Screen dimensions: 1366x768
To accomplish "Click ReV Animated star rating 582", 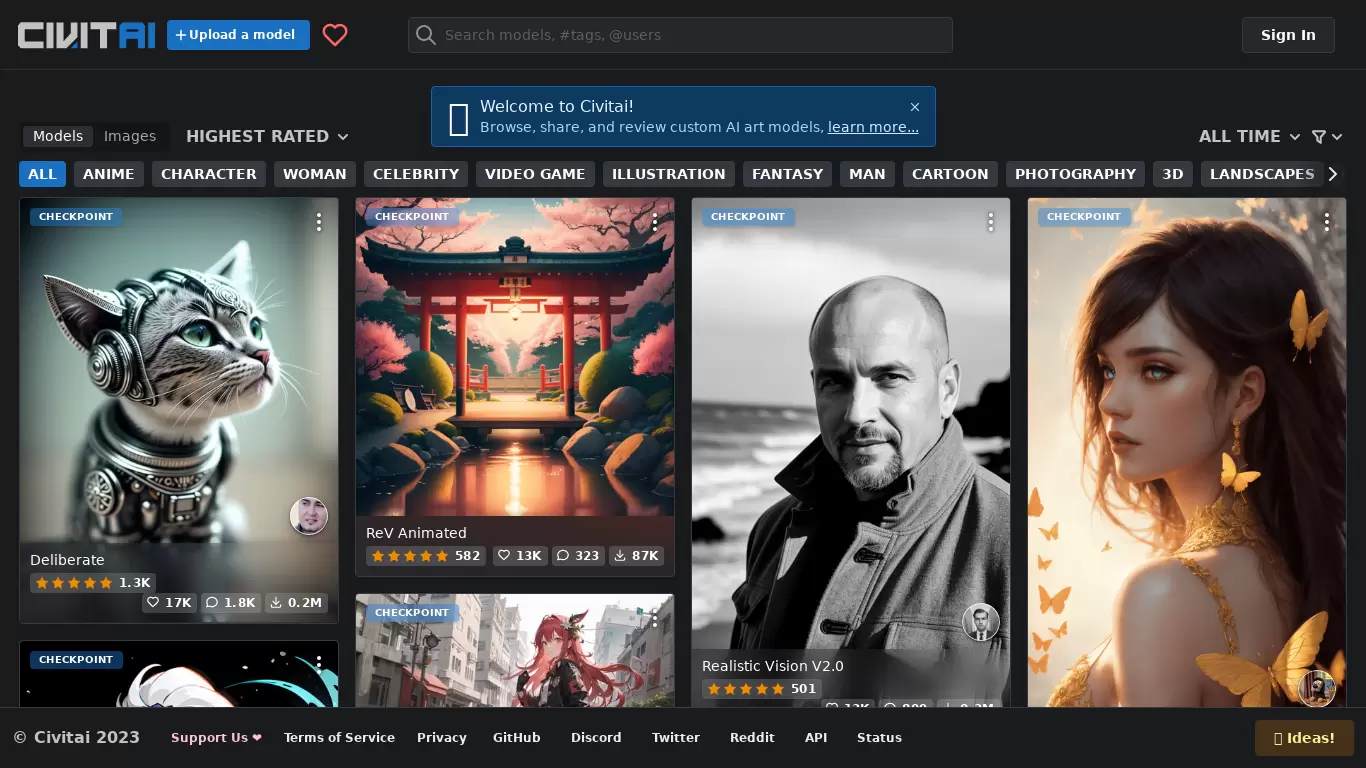I will click(425, 556).
